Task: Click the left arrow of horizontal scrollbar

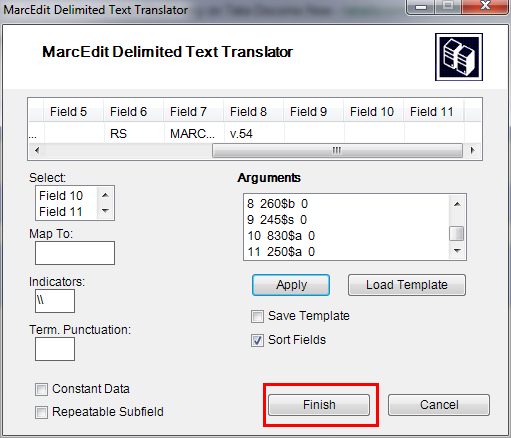Action: (x=37, y=150)
